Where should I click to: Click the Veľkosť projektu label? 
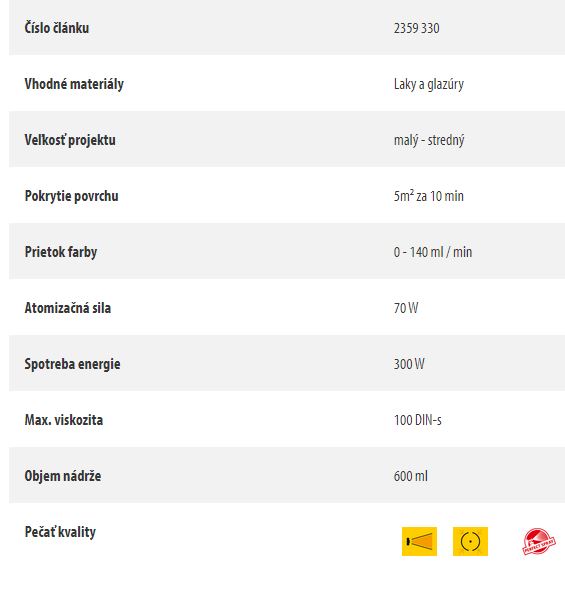coord(70,140)
